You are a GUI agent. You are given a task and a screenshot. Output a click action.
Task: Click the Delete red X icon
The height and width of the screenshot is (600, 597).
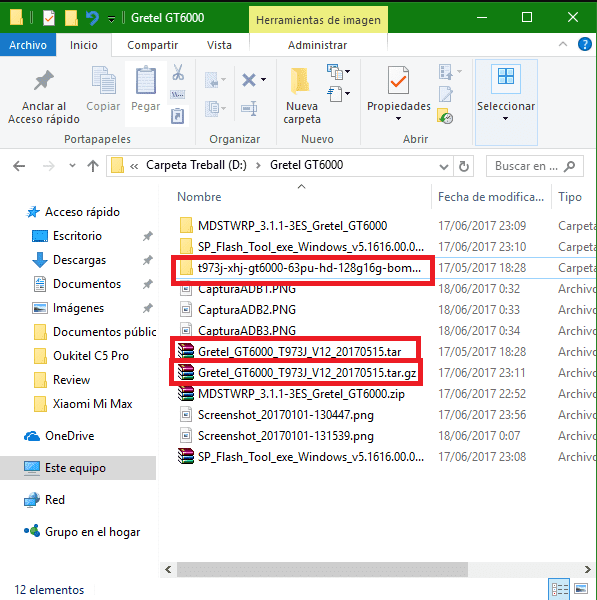point(249,80)
